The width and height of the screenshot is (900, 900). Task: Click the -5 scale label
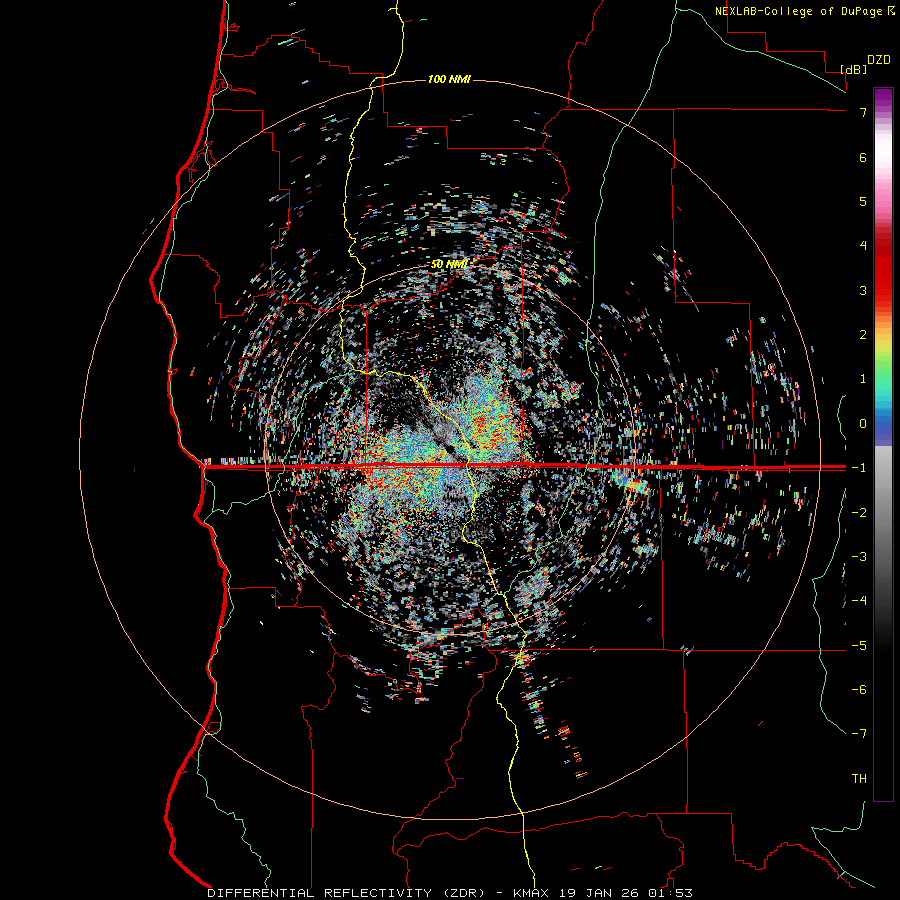tap(859, 646)
